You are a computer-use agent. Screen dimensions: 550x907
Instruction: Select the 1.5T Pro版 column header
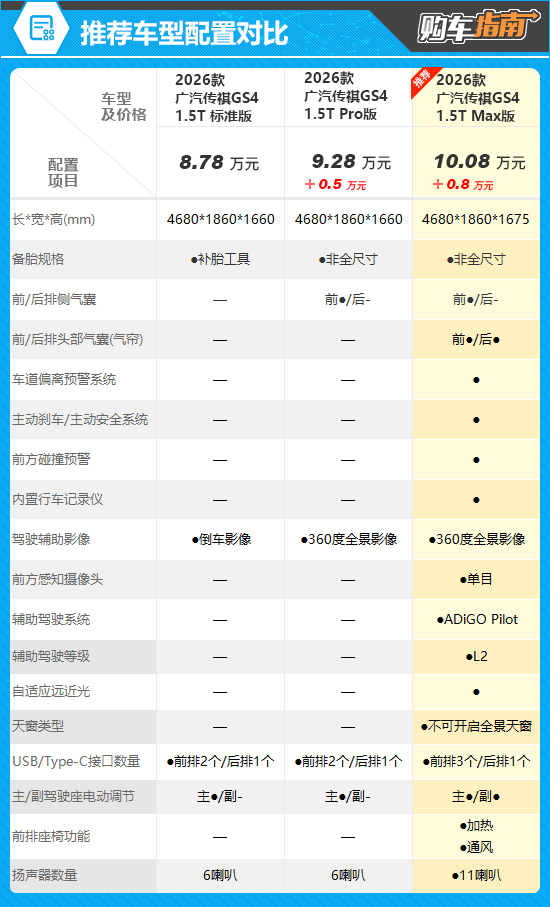tap(345, 96)
